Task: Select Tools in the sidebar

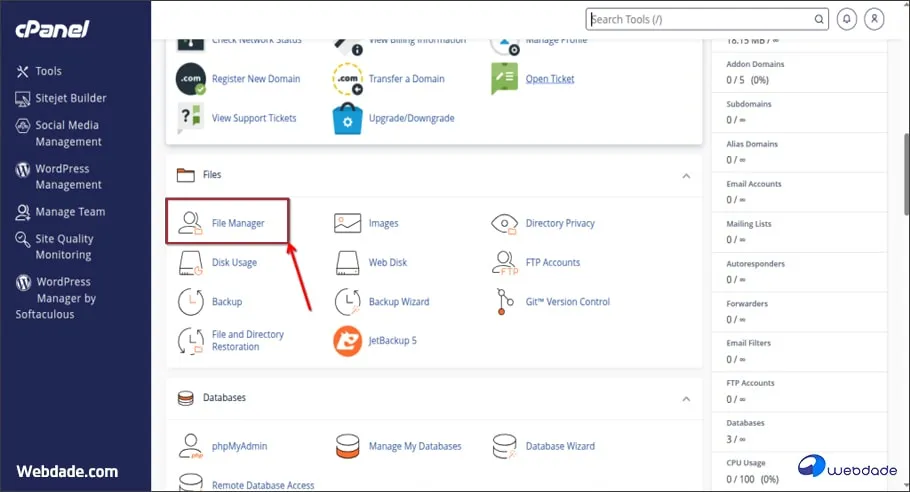Action: [x=48, y=71]
